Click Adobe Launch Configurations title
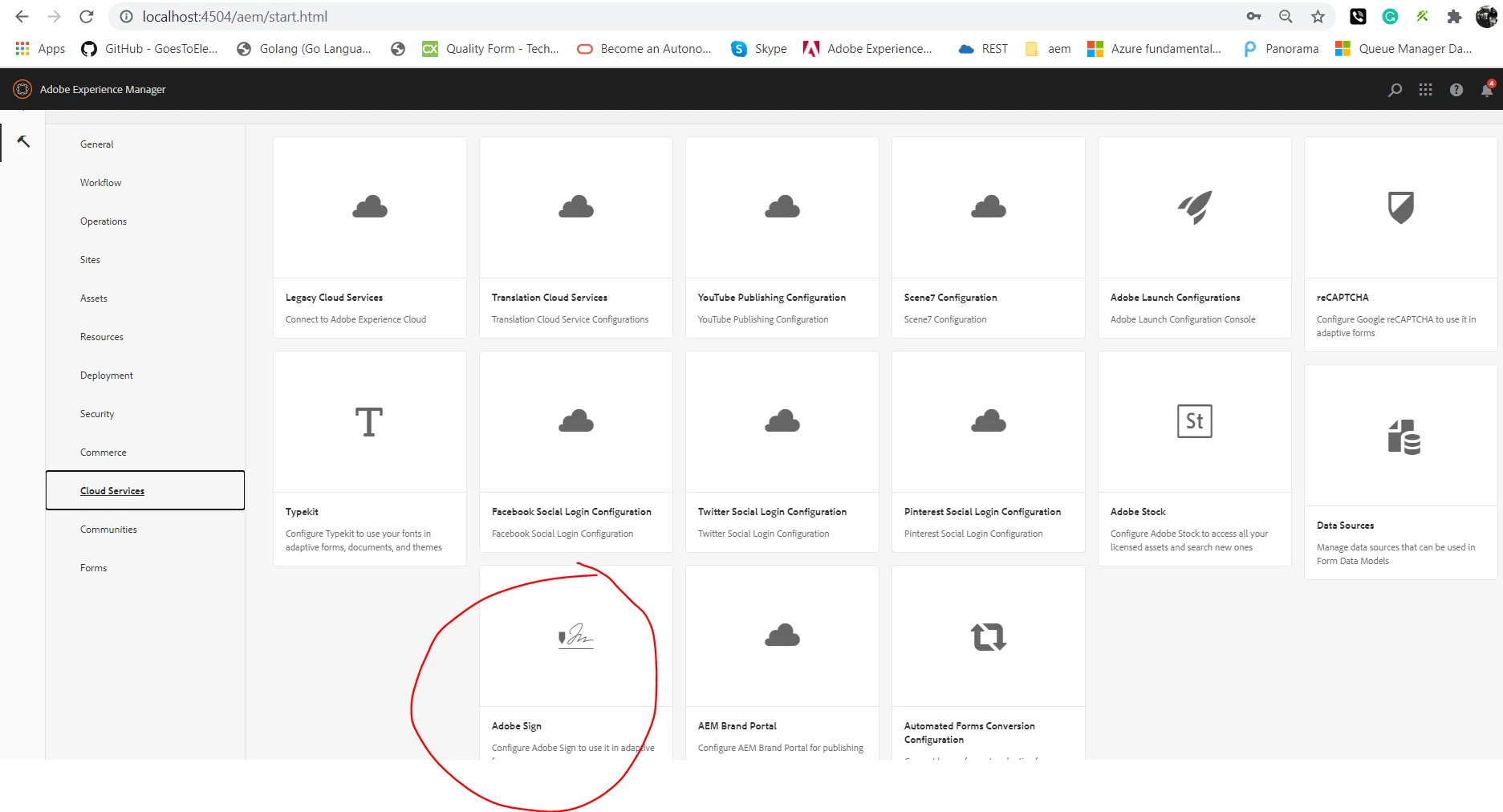1503x812 pixels. coord(1175,298)
